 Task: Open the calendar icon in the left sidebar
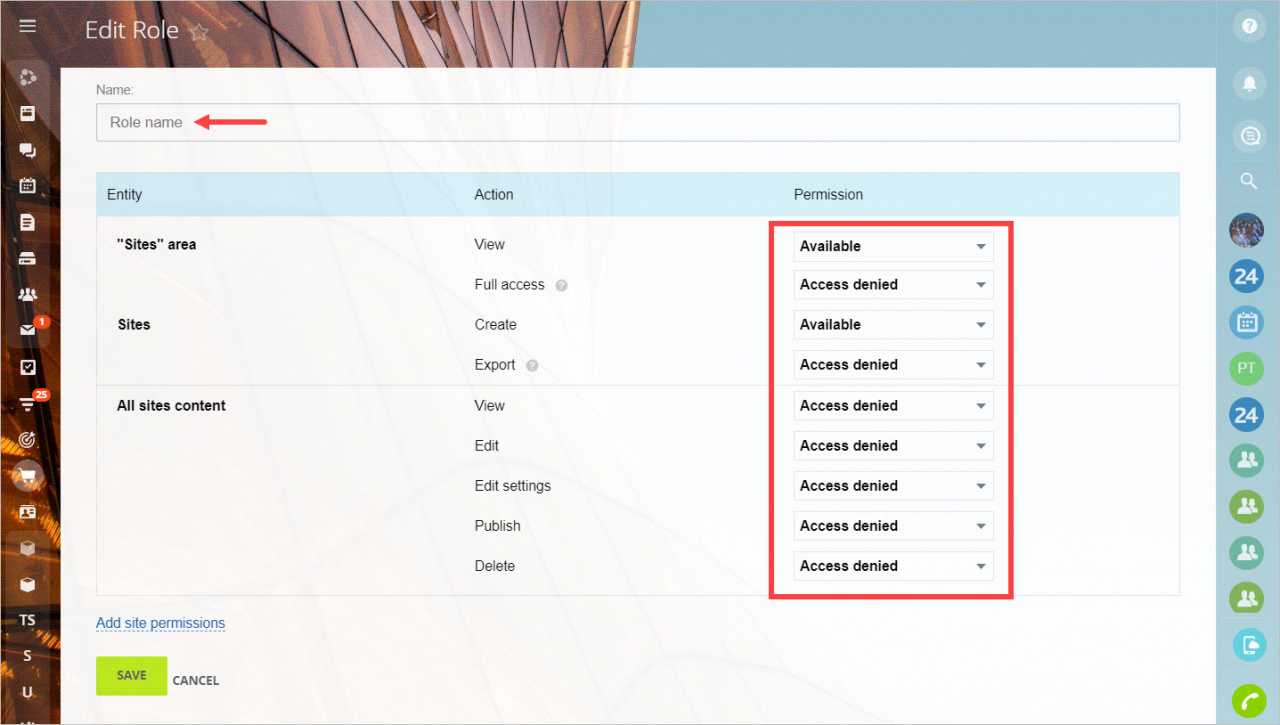click(x=28, y=186)
